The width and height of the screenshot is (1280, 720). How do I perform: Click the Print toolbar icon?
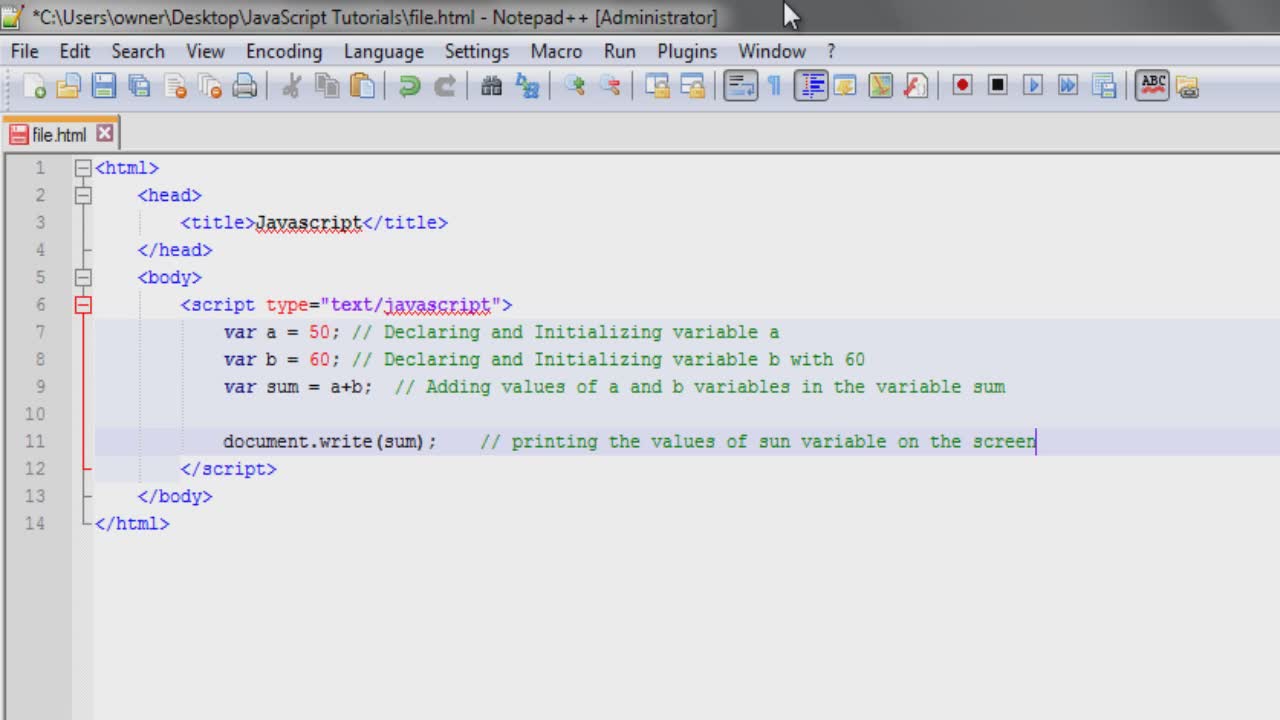(245, 86)
